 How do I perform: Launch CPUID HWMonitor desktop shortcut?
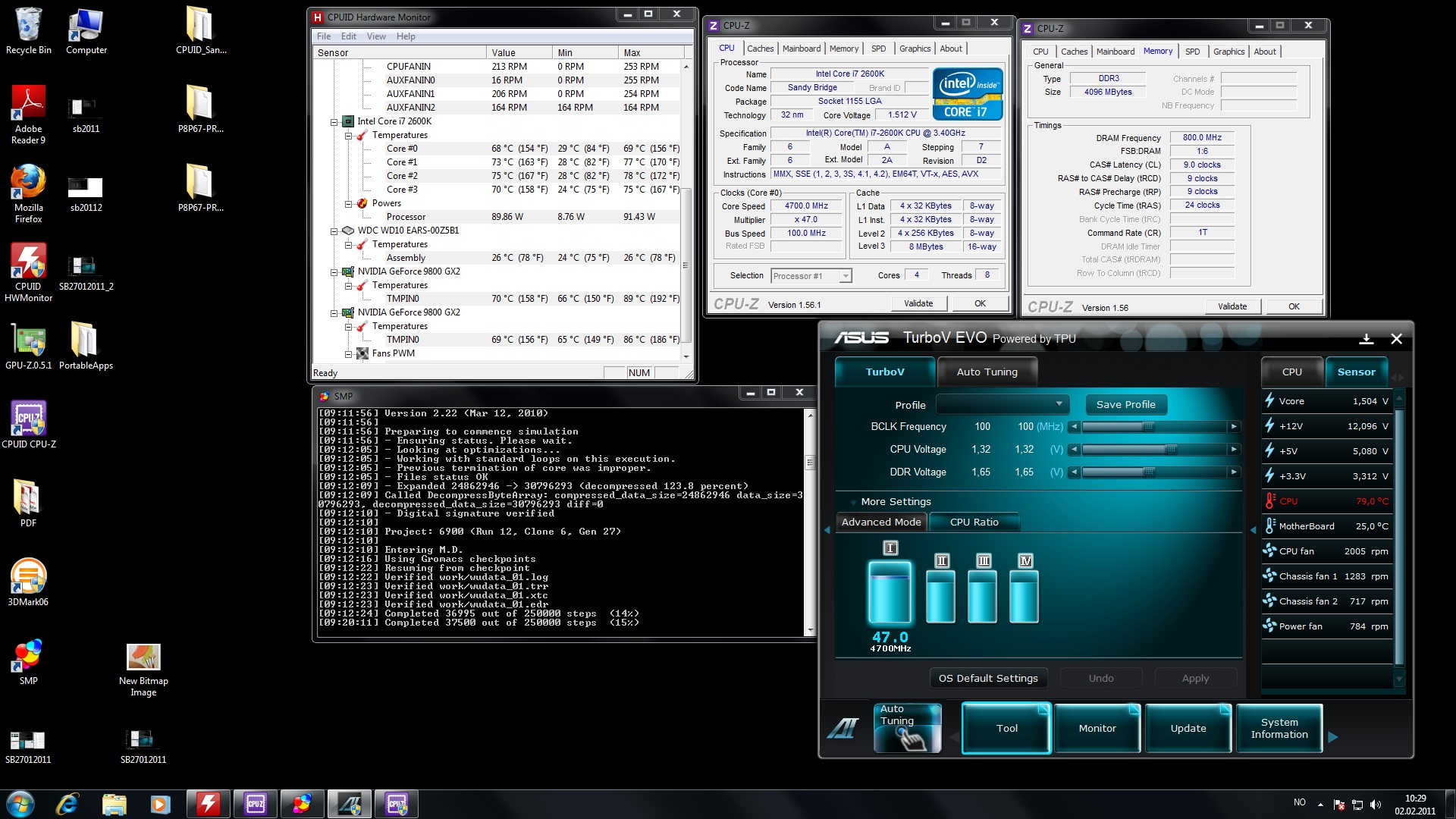[28, 272]
